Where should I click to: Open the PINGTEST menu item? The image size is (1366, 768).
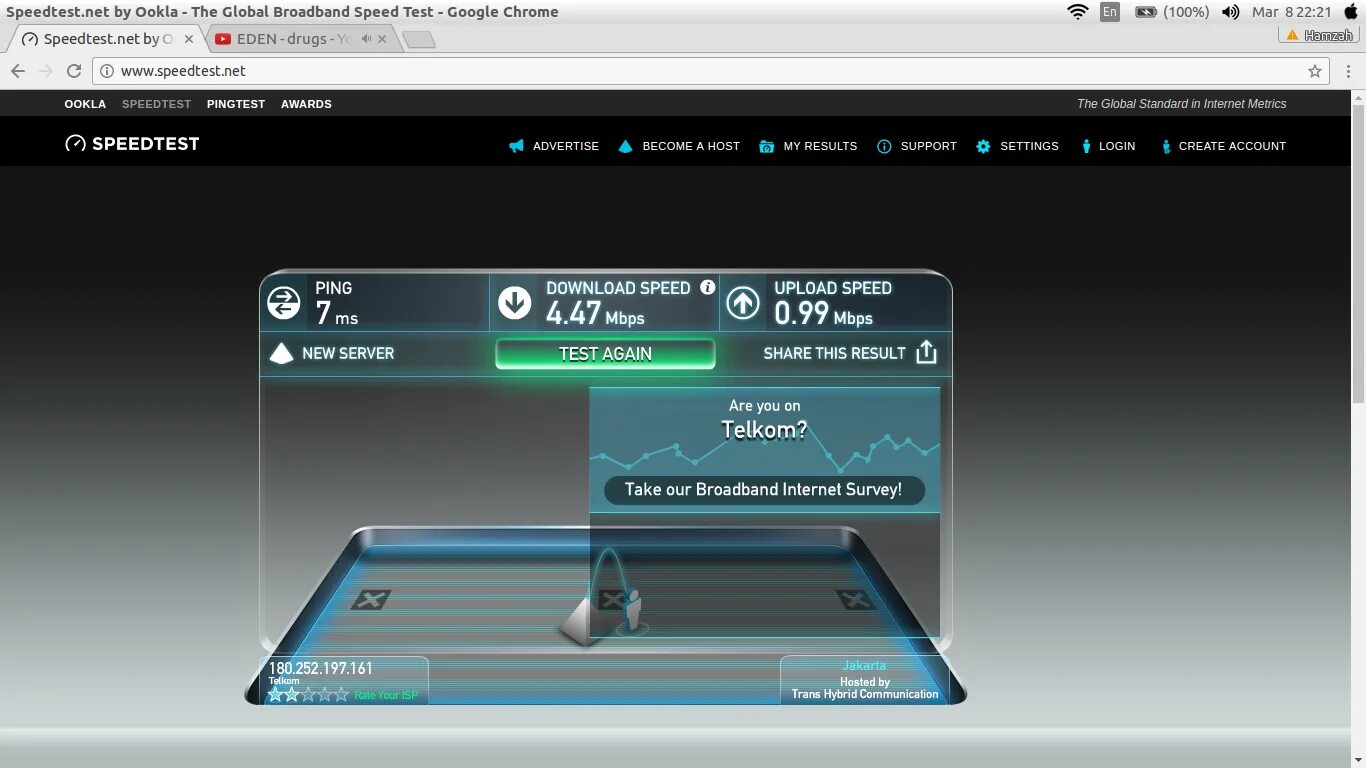[236, 104]
